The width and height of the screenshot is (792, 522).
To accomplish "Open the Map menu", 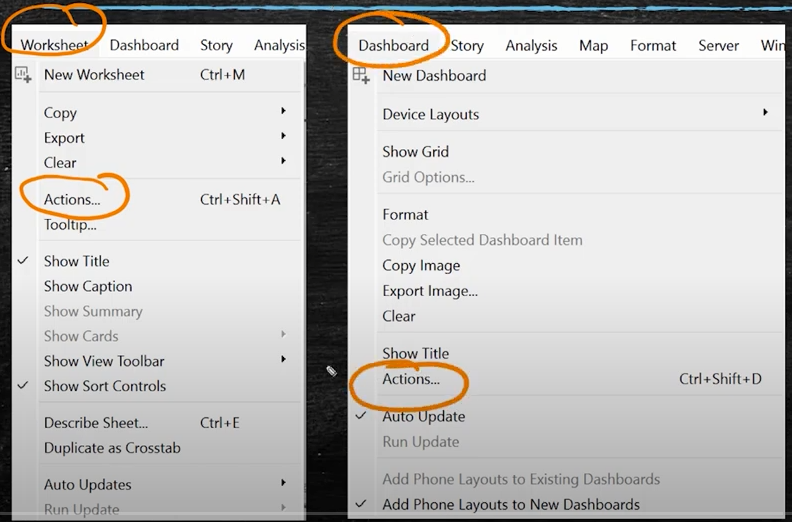I will 593,45.
